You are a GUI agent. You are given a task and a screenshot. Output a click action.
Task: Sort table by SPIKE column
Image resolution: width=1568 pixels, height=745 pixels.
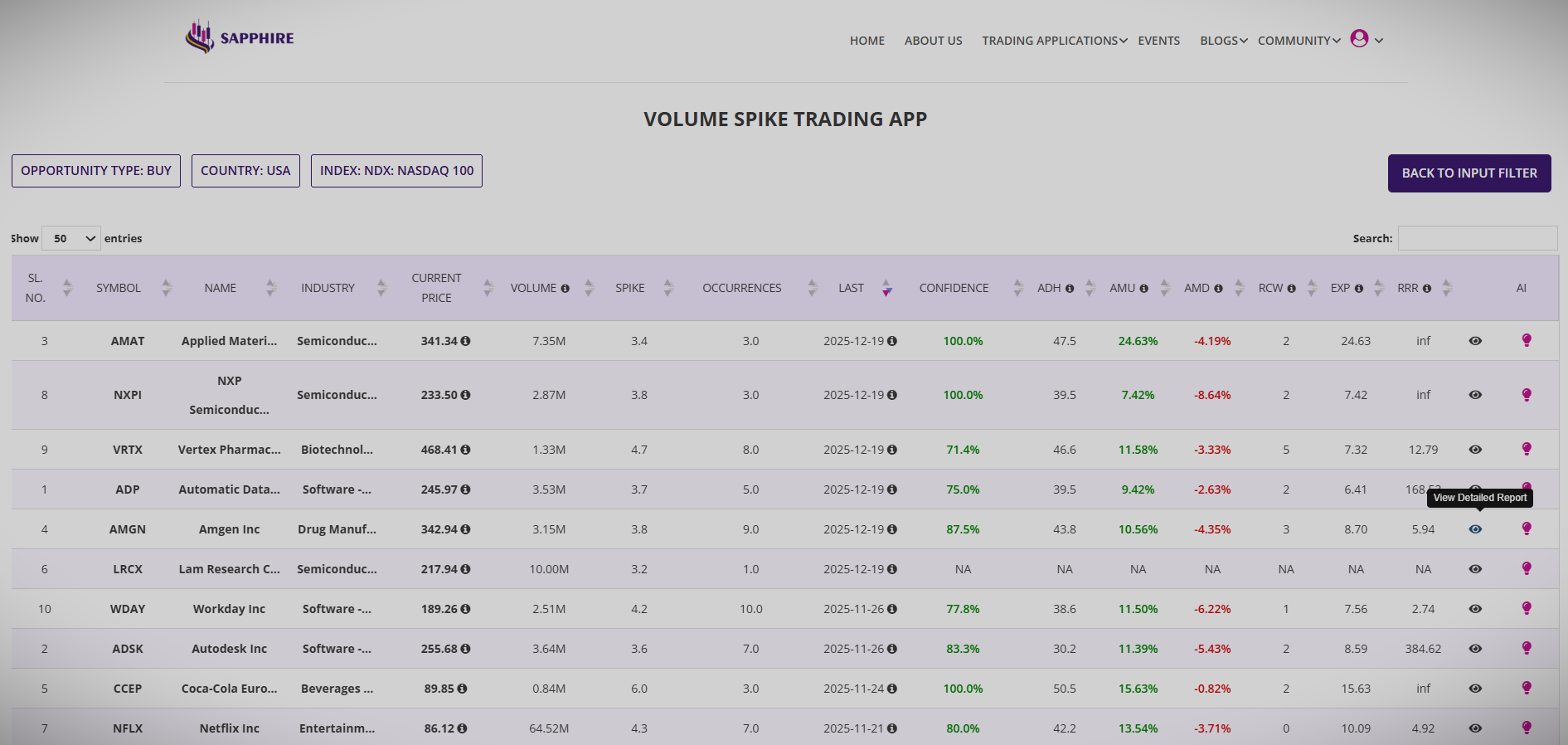tap(667, 288)
